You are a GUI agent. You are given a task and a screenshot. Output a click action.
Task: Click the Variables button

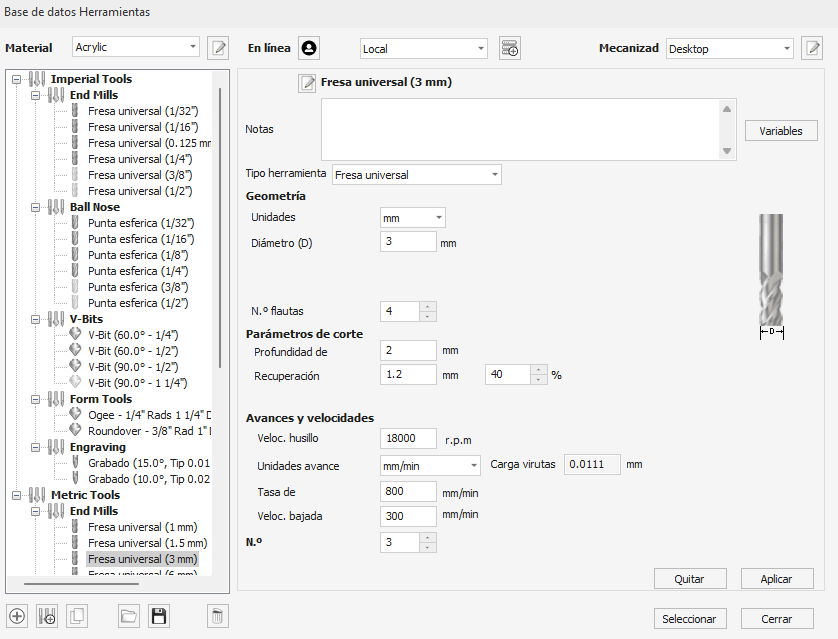click(781, 131)
